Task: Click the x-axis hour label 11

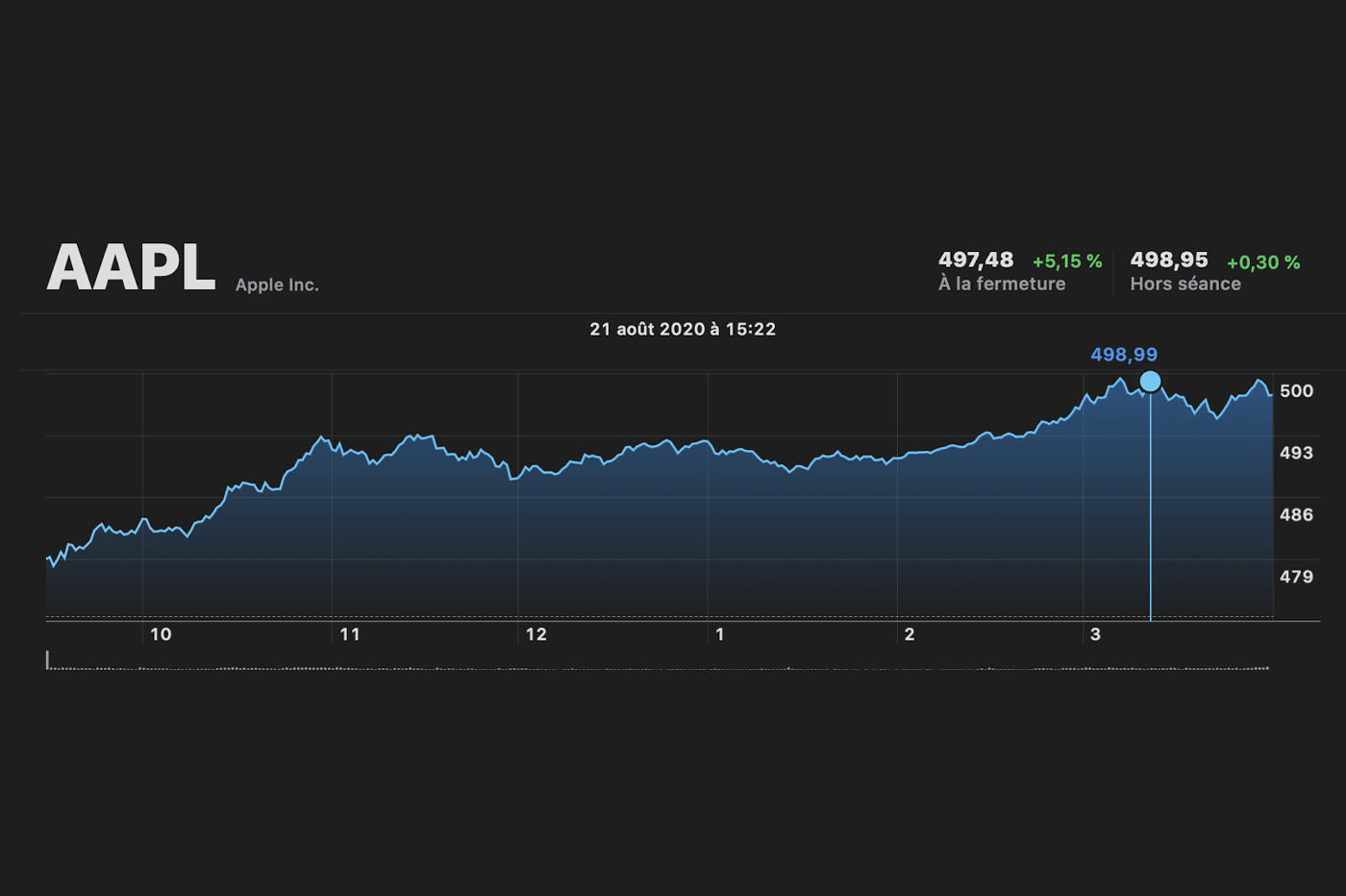Action: [350, 635]
